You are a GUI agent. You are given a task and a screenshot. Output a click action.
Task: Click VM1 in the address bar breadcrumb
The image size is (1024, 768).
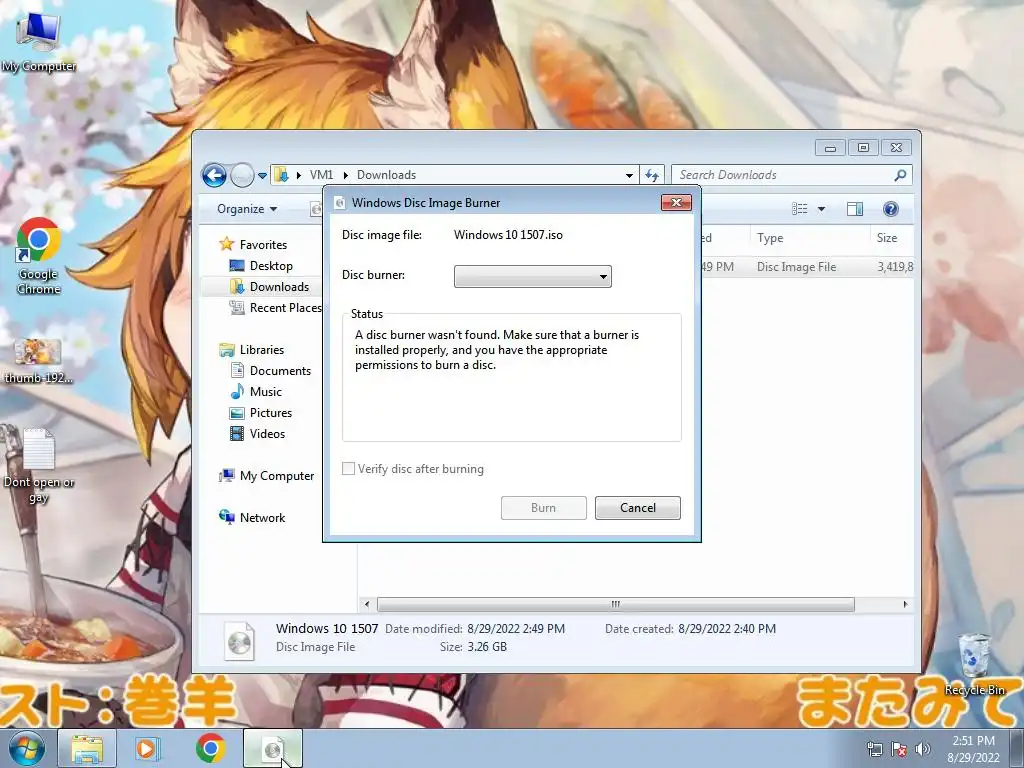click(321, 175)
